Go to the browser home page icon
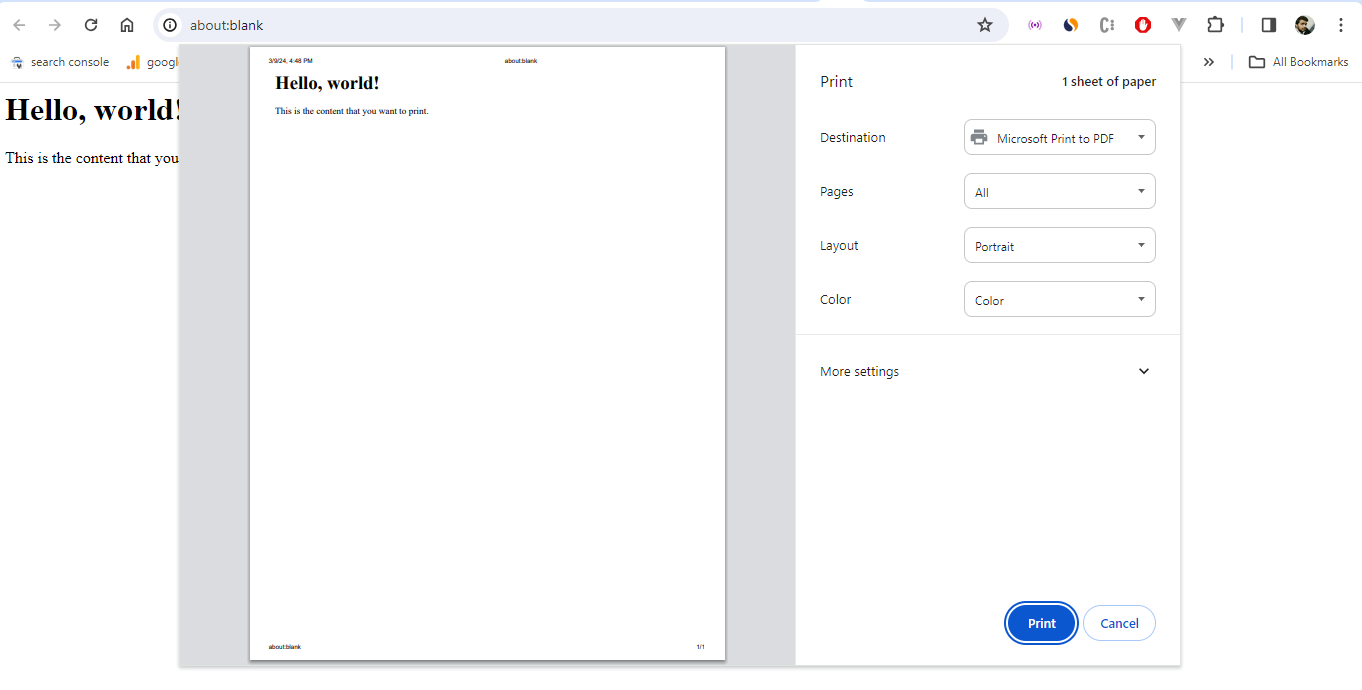The image size is (1362, 690). coord(127,25)
